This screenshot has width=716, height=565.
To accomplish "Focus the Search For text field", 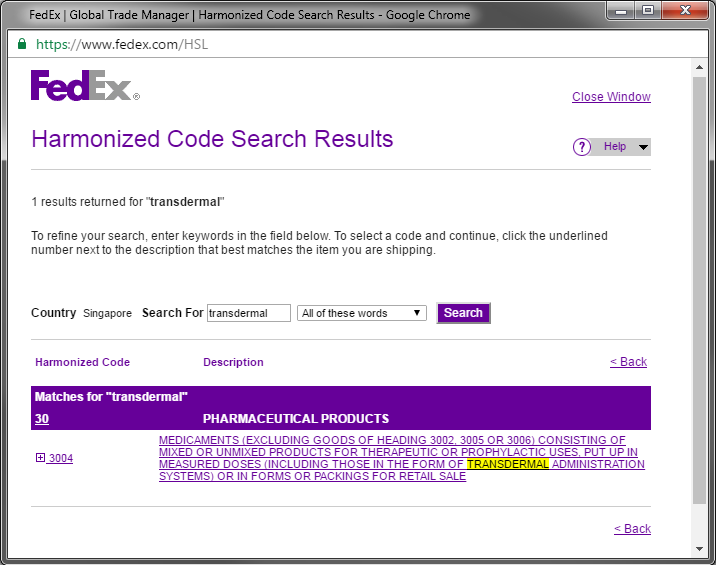I will [x=249, y=313].
